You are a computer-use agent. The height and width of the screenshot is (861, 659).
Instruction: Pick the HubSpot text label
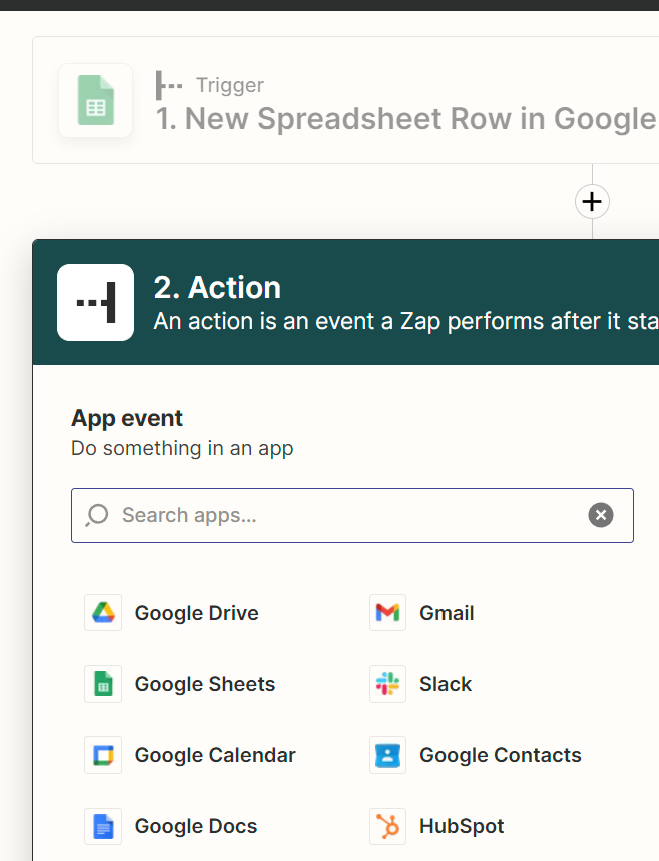pyautogui.click(x=461, y=826)
